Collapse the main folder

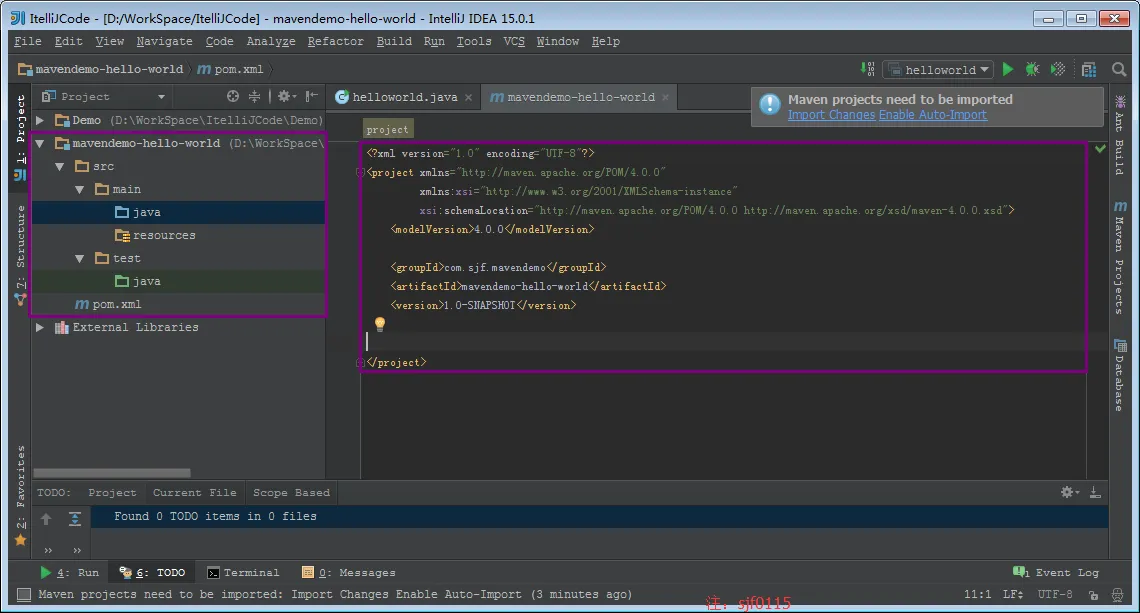coord(79,190)
